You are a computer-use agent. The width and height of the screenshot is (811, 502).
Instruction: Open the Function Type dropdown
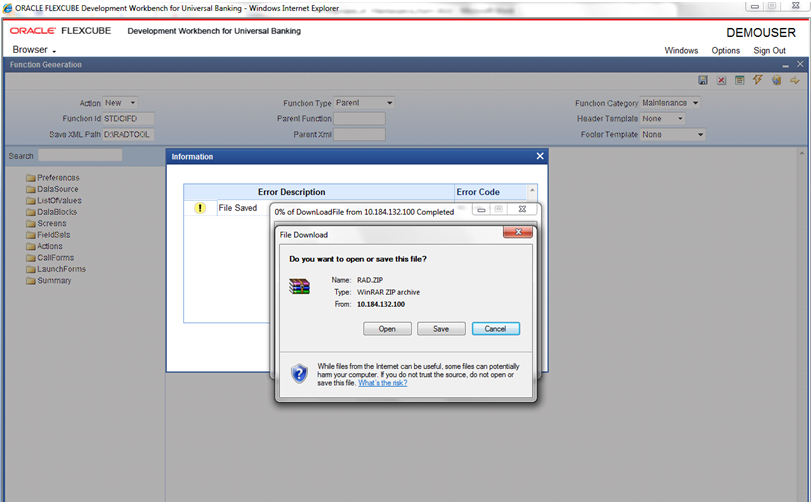(x=364, y=103)
